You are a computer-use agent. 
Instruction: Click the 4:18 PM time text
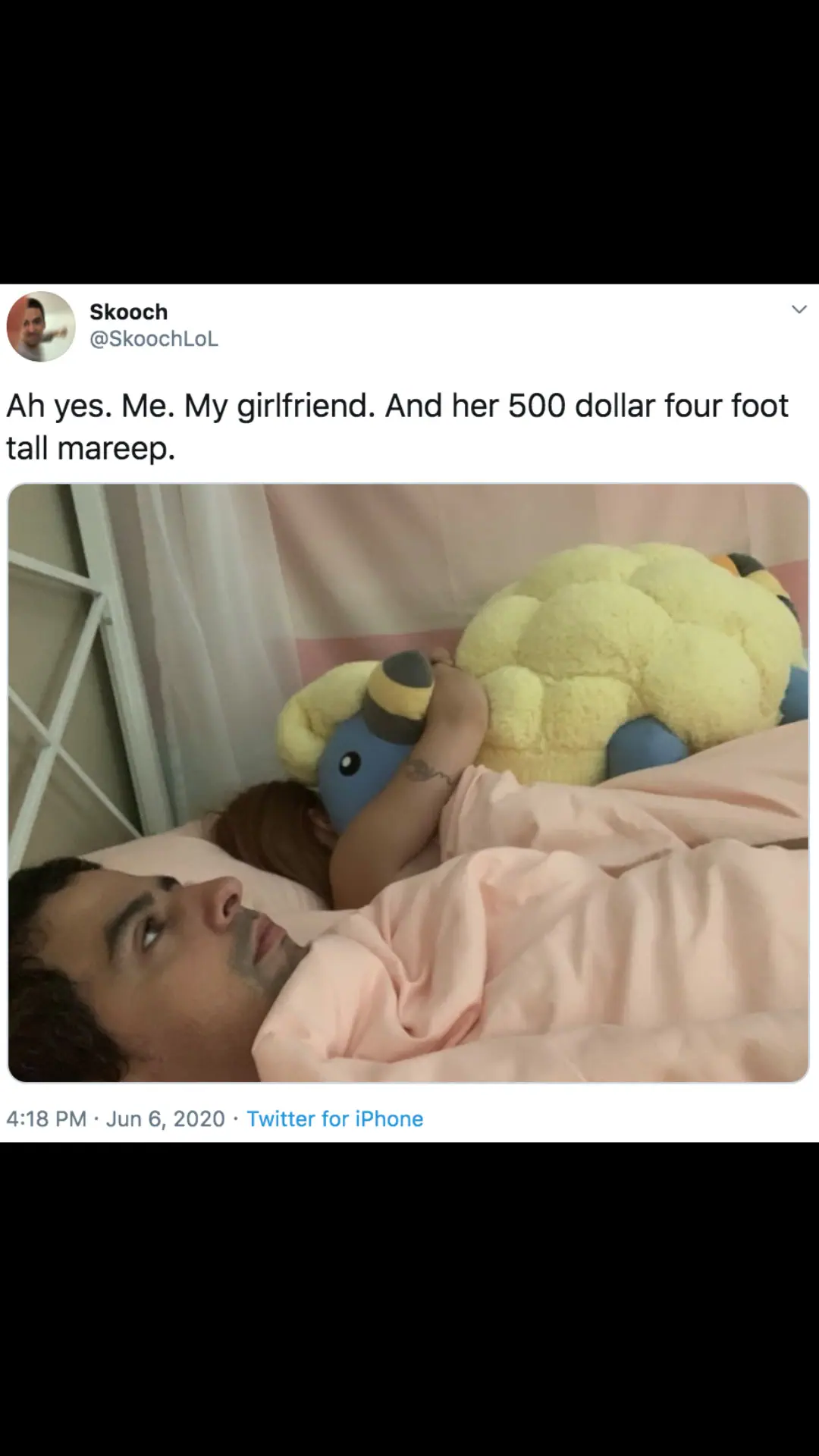46,1119
